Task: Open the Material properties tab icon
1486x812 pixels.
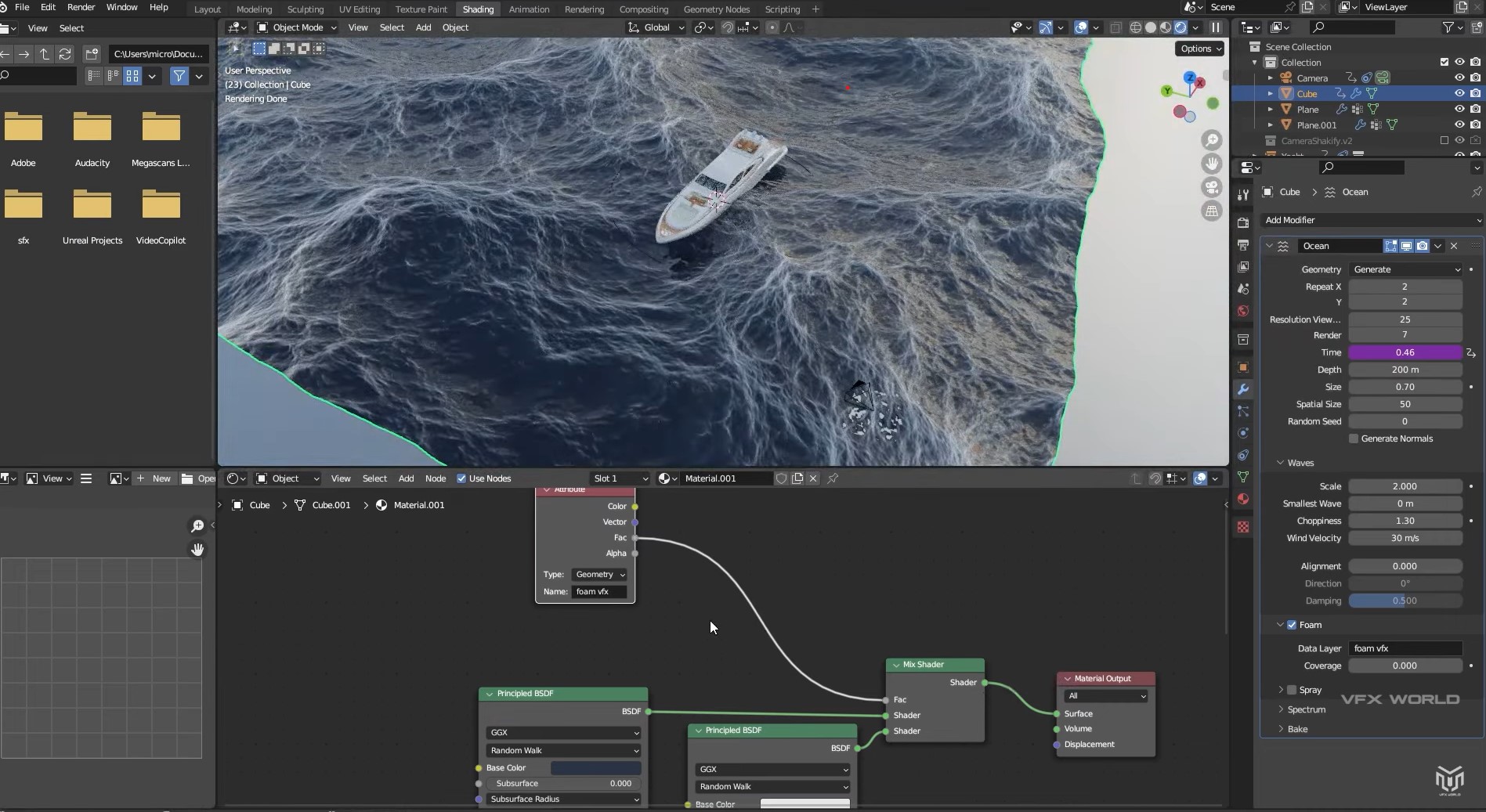Action: coord(1242,499)
